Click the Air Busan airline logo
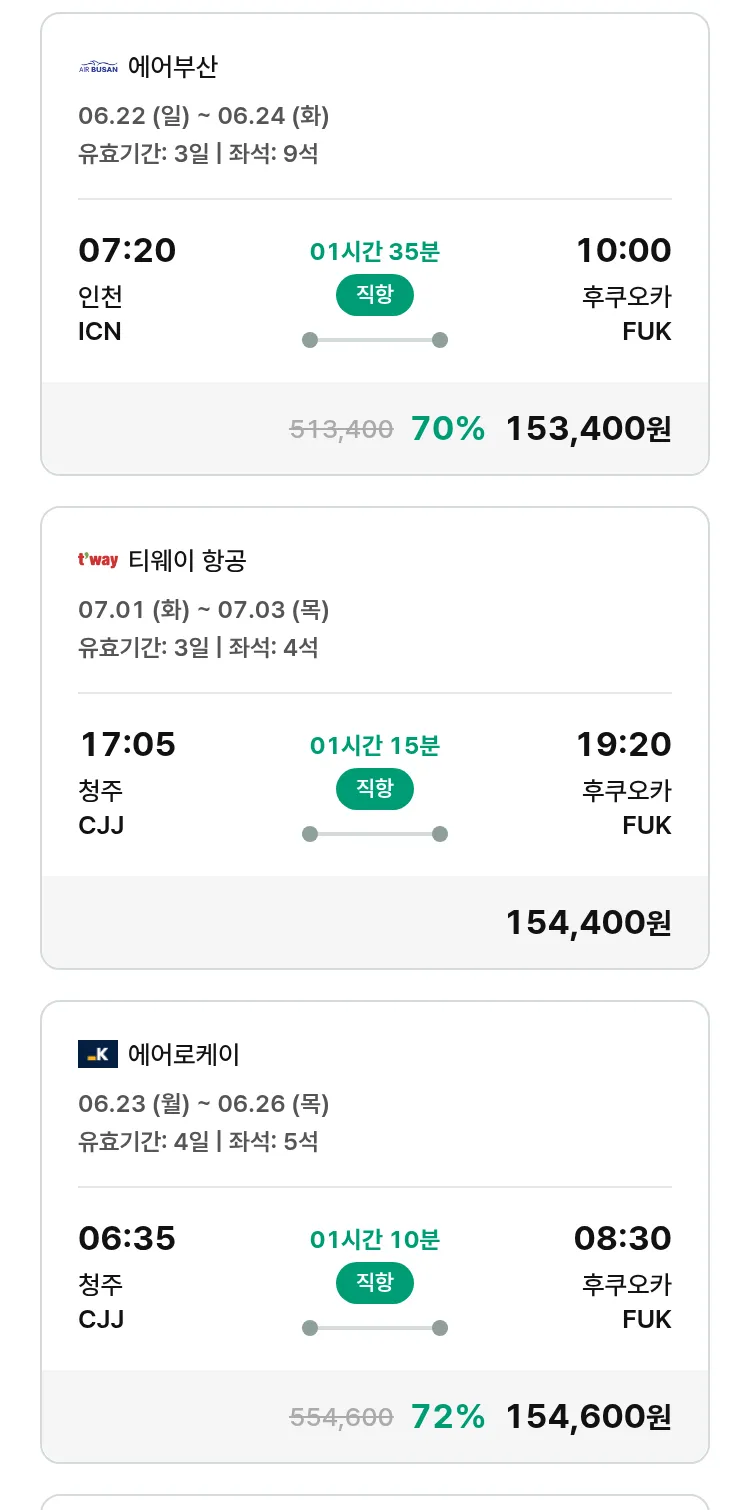Viewport: 750px width, 1510px height. pos(98,67)
